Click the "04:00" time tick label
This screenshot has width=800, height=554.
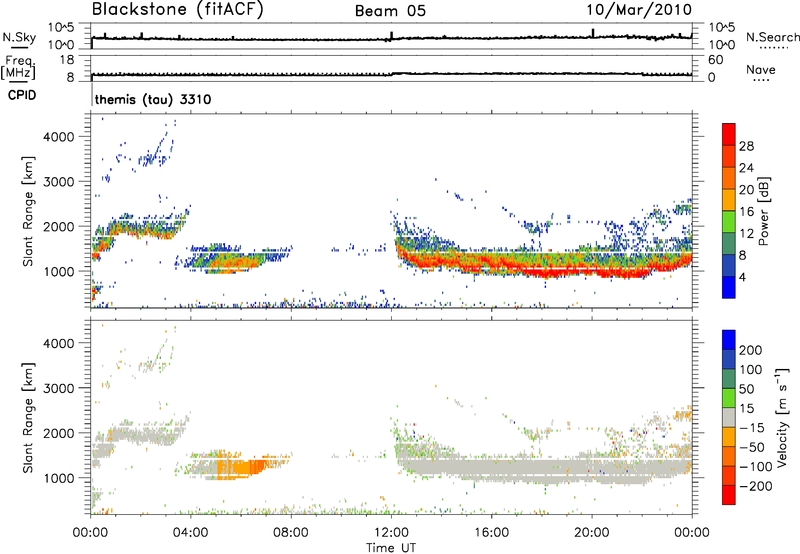190,533
